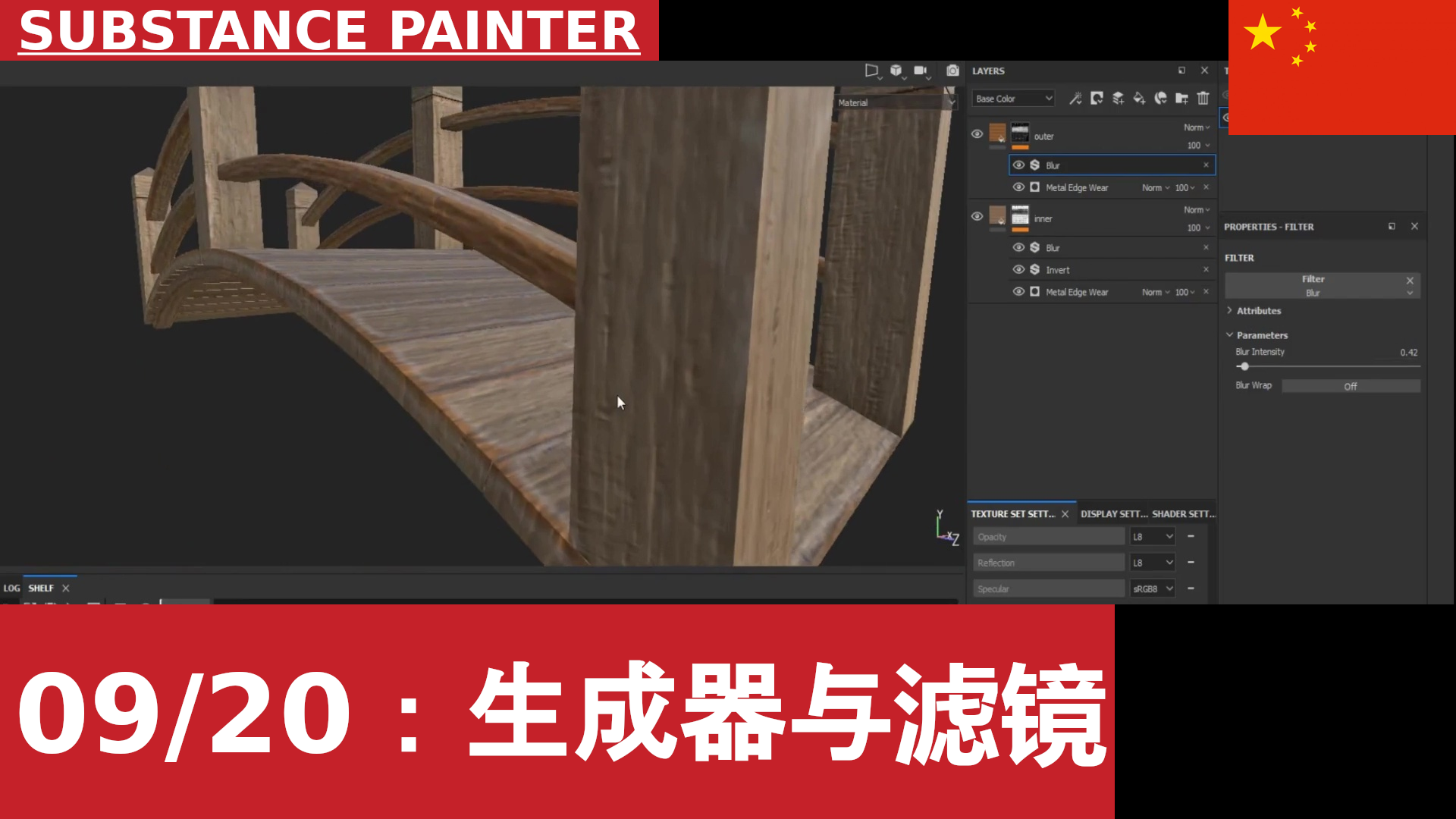Remove the Invert filter with its X
This screenshot has width=1456, height=819.
coord(1206,270)
